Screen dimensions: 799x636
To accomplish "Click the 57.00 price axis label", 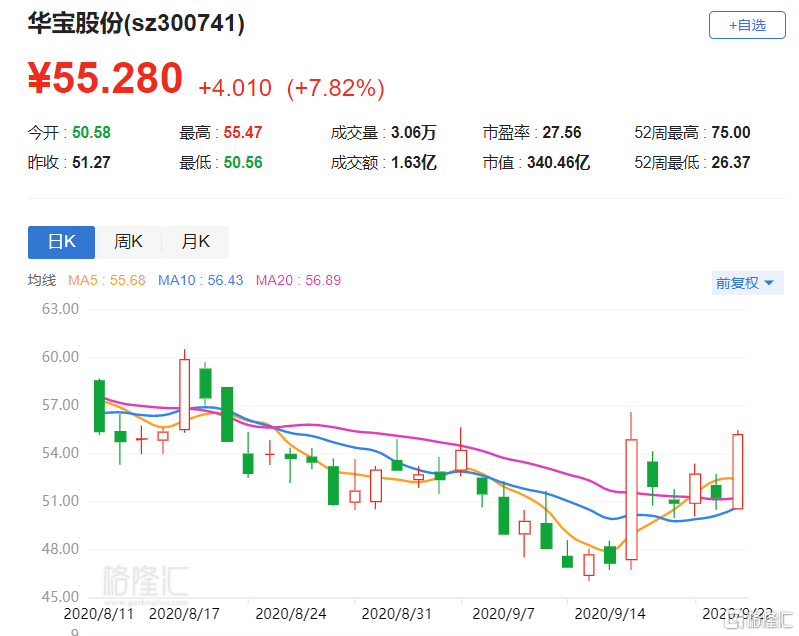I will pos(60,405).
